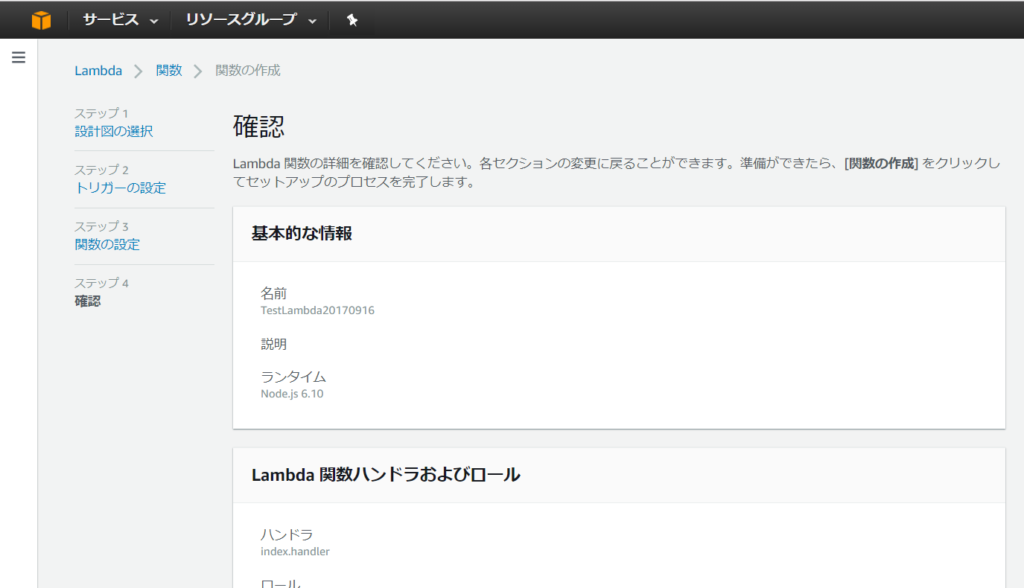Return to 関数の設定 step
The image size is (1024, 588).
tap(107, 244)
